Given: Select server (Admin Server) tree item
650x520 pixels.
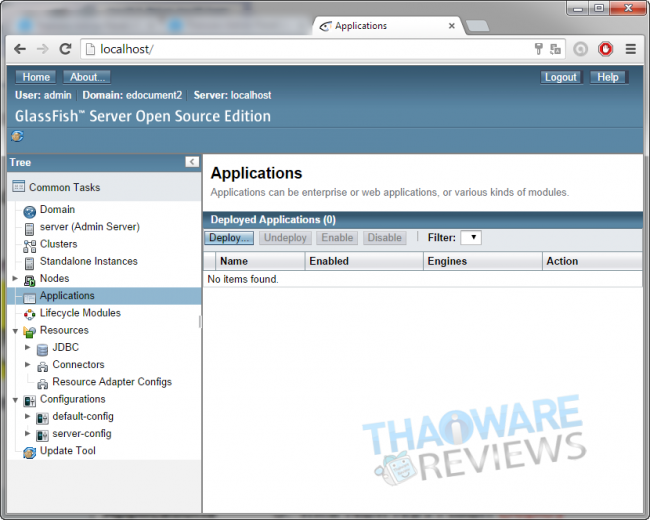Looking at the screenshot, I should pos(90,227).
